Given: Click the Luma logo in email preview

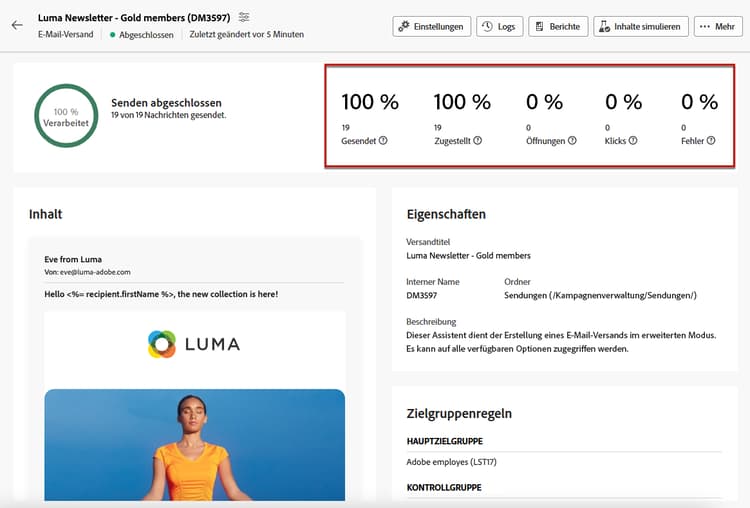Looking at the screenshot, I should coord(194,344).
